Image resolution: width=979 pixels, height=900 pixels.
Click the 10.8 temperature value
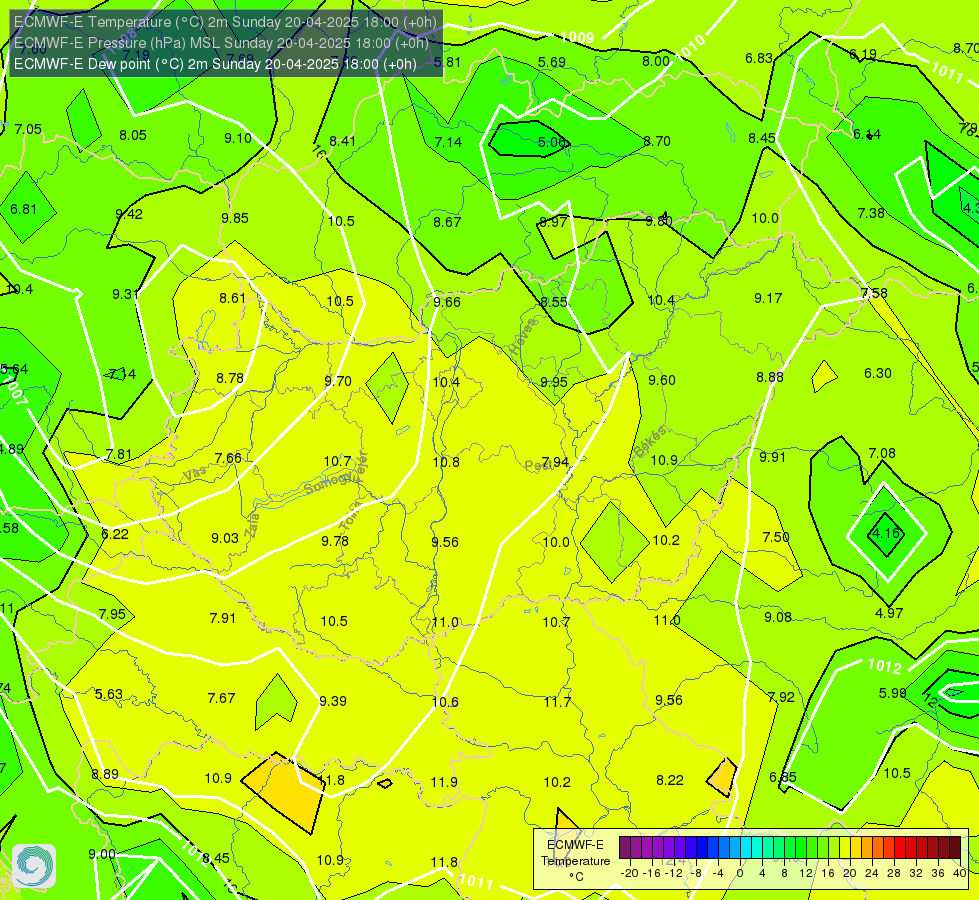446,462
